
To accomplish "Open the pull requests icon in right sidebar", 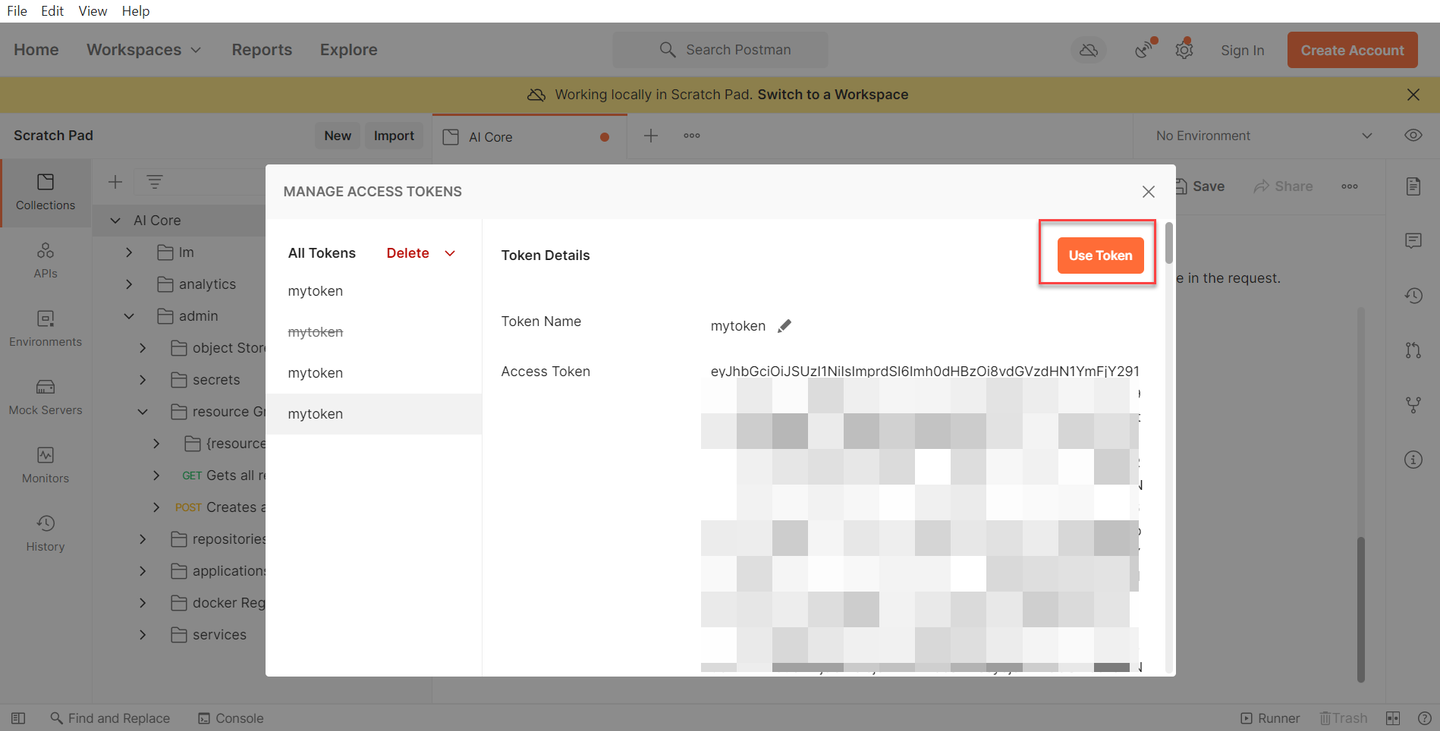I will click(1413, 350).
